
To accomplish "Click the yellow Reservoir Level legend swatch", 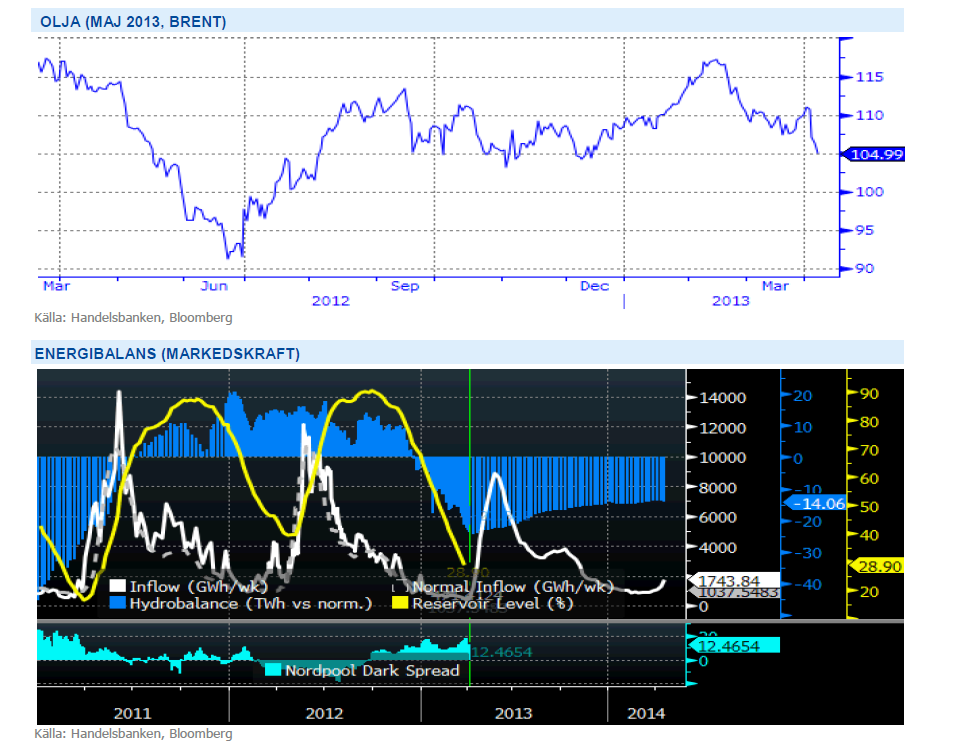I will pos(400,603).
